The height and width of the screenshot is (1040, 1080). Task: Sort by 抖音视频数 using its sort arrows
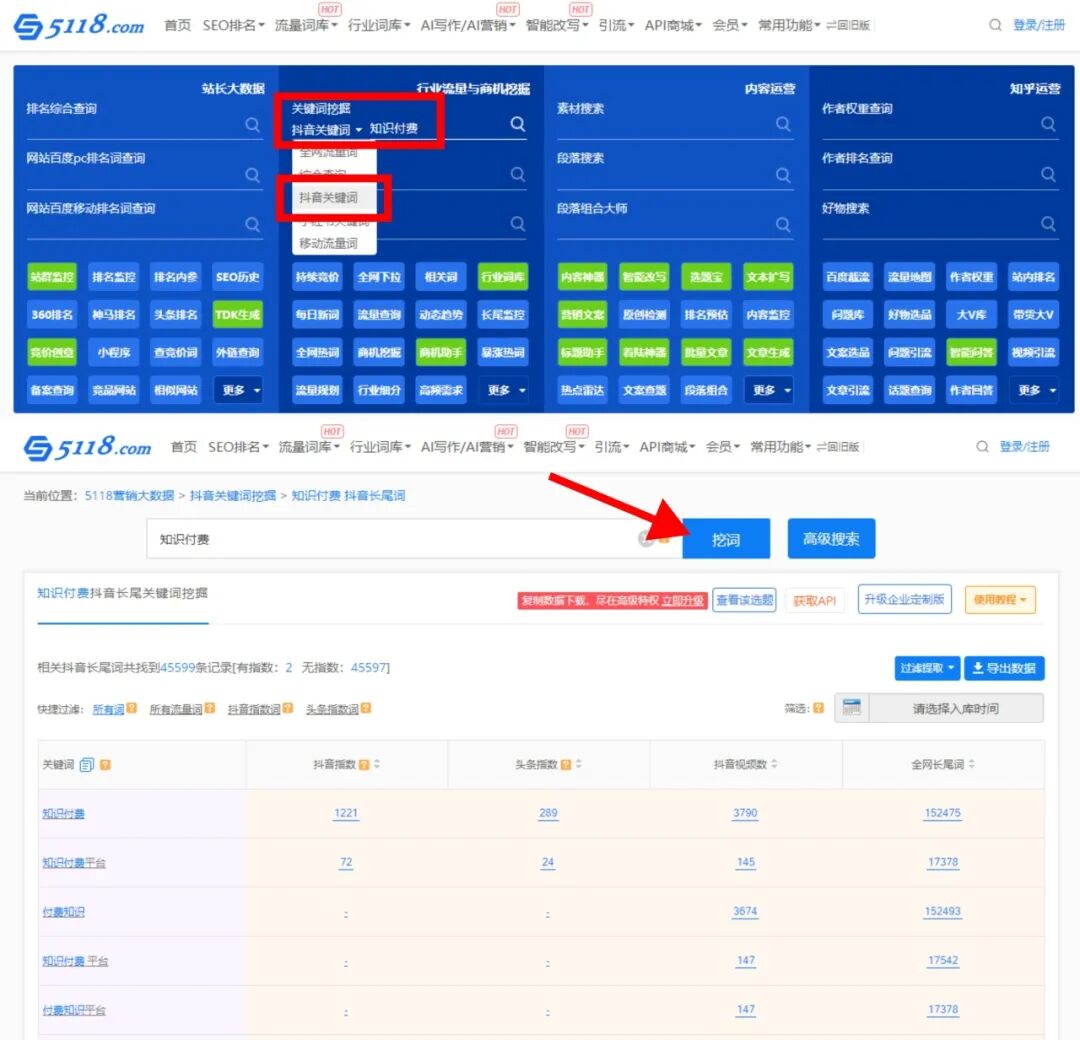click(x=774, y=765)
